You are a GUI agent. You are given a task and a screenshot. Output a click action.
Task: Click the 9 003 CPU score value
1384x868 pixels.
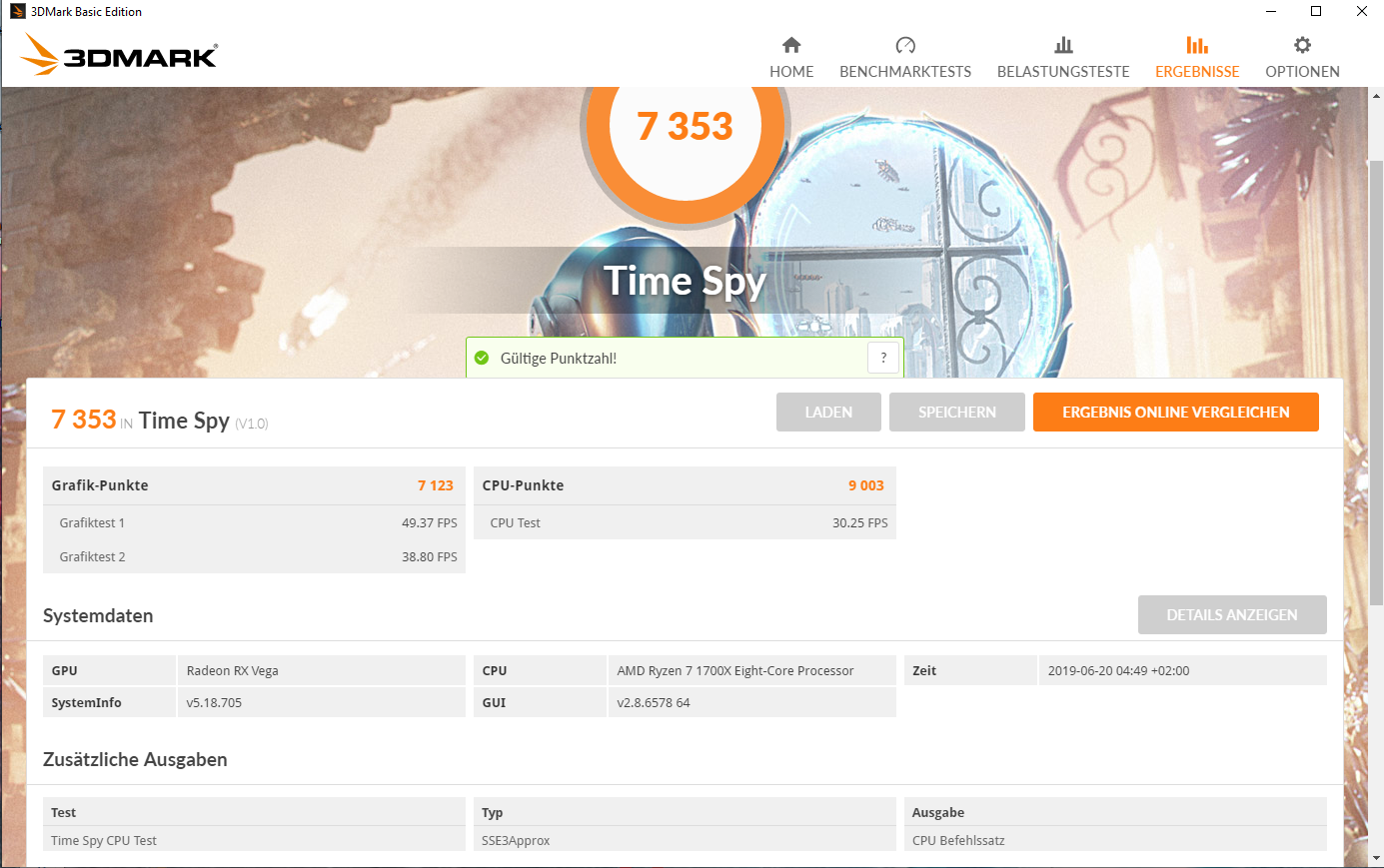866,485
